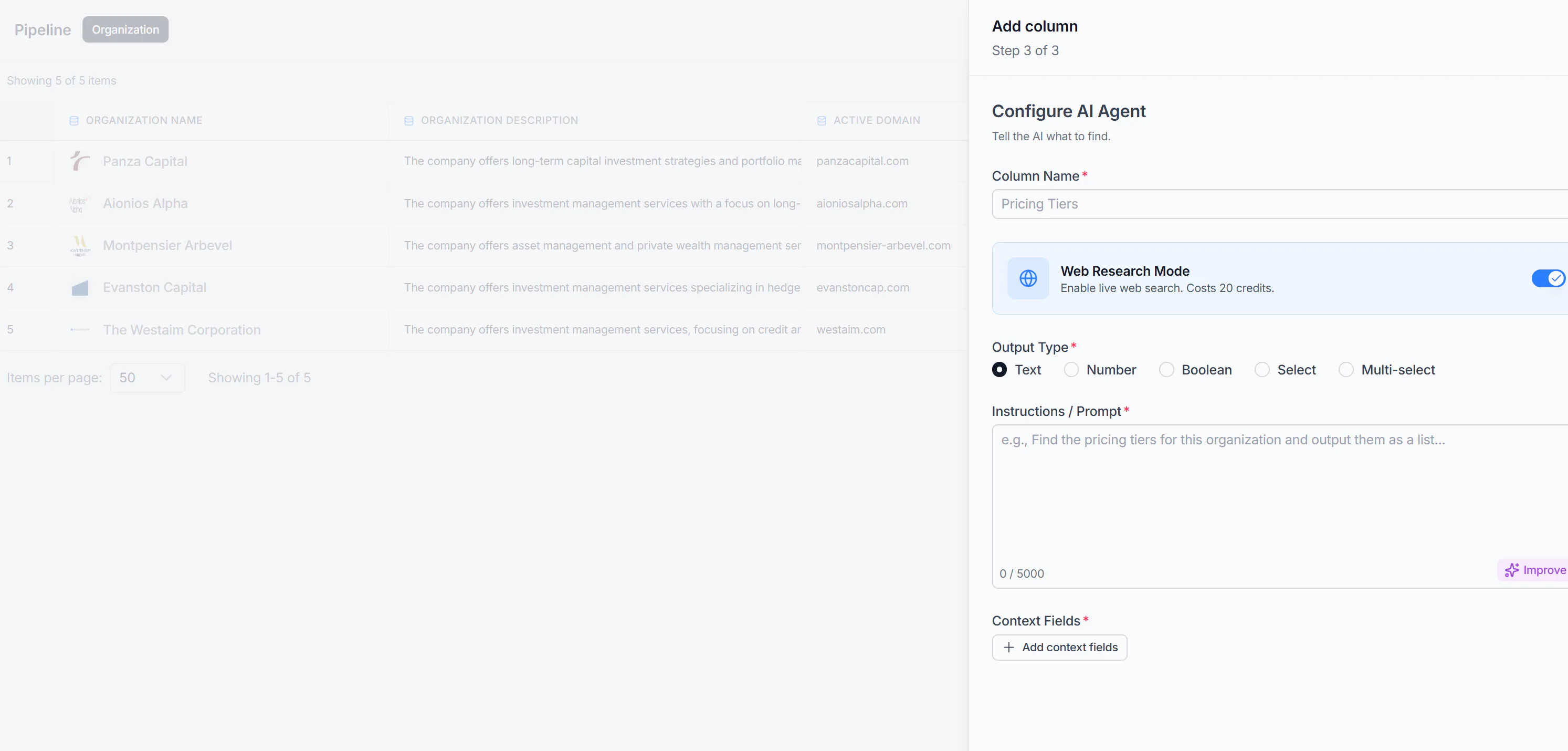Click the Add context fields button
Image resolution: width=1568 pixels, height=751 pixels.
coord(1059,648)
